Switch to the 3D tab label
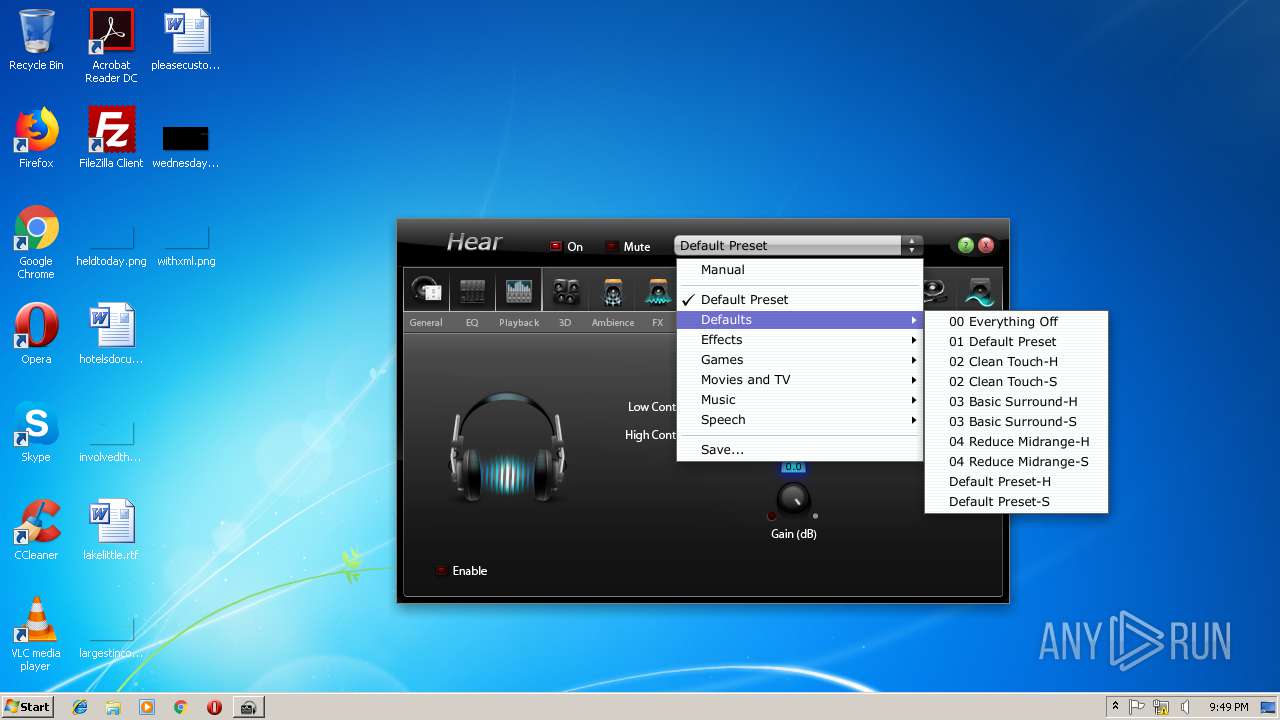Screen dimensions: 1280x720 [x=565, y=323]
